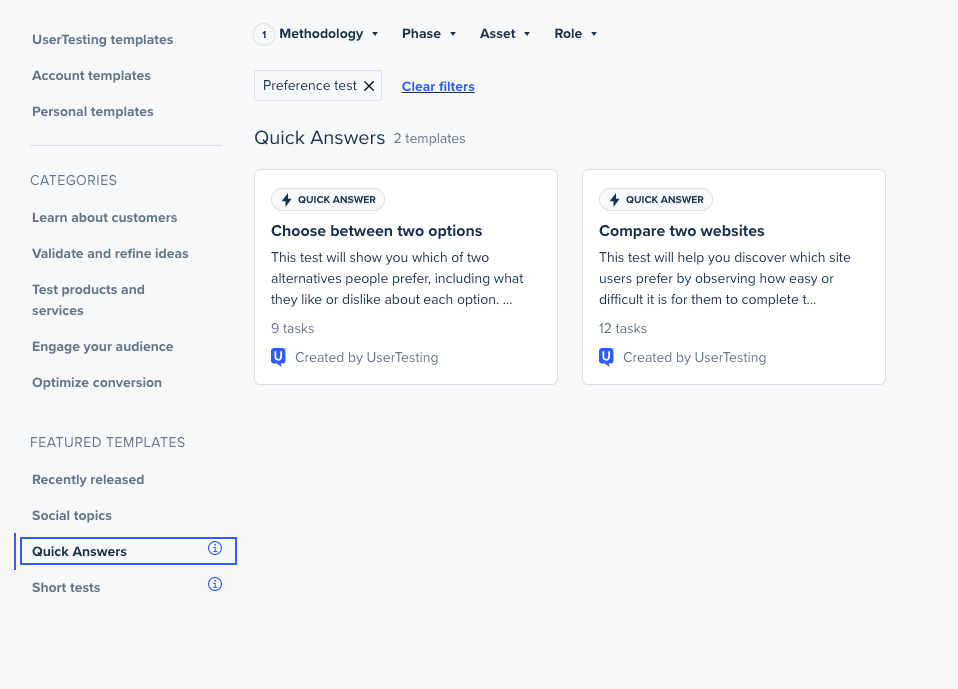Click UserTesting logo on Choose between two options card
The image size is (958, 689).
point(279,357)
